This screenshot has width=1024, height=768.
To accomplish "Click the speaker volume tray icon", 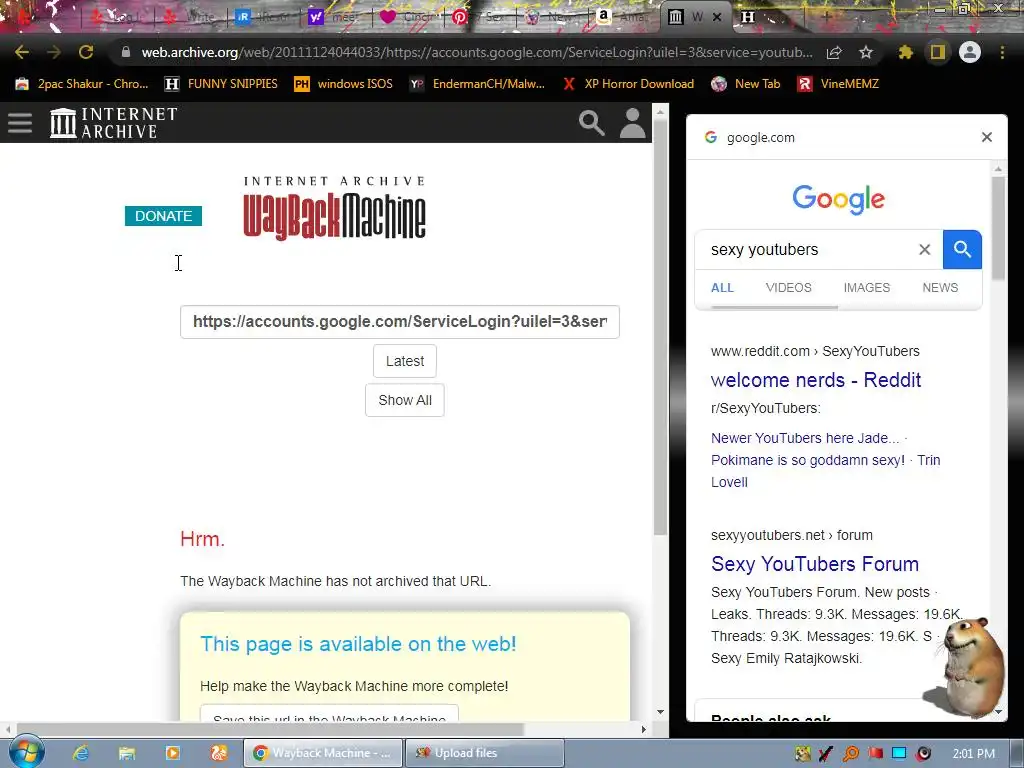I will point(923,754).
